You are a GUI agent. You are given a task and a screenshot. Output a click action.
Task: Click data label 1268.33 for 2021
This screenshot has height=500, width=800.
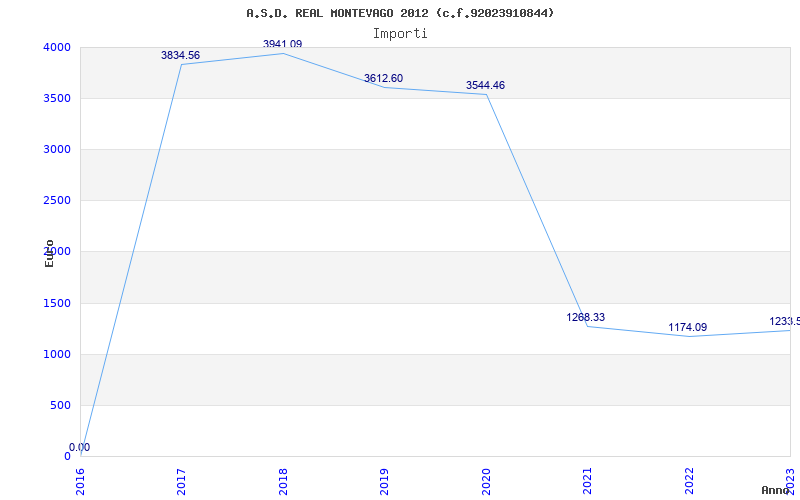[586, 317]
